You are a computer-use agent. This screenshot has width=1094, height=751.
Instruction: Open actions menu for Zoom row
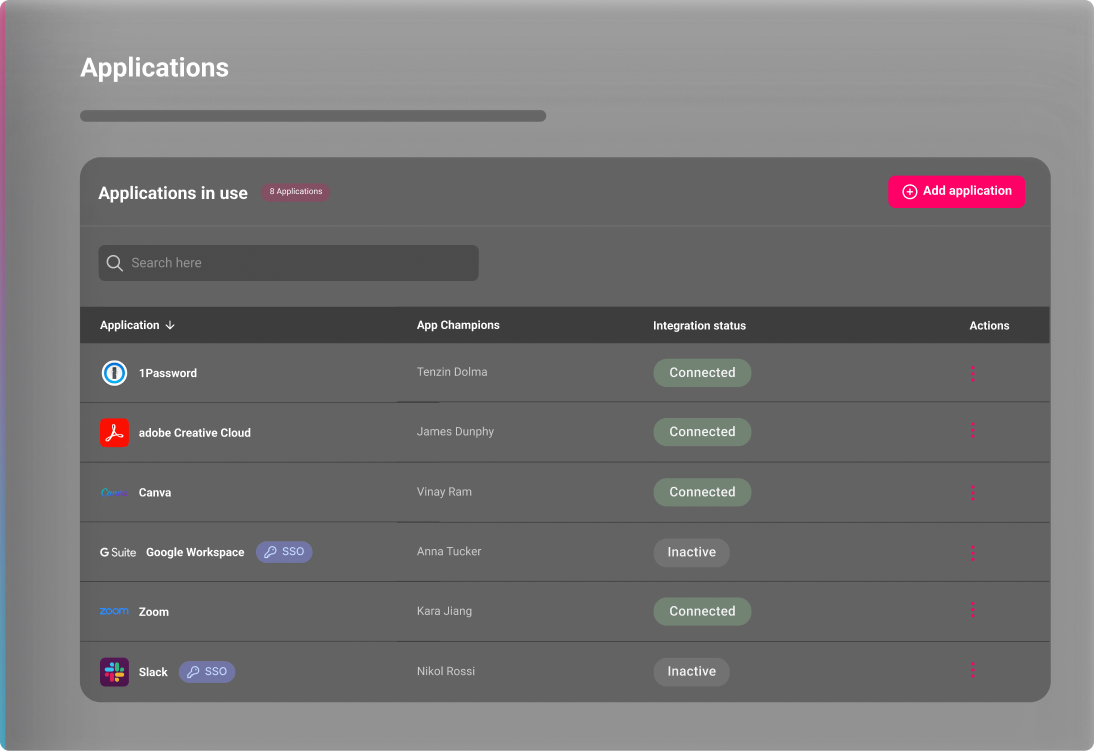tap(972, 610)
